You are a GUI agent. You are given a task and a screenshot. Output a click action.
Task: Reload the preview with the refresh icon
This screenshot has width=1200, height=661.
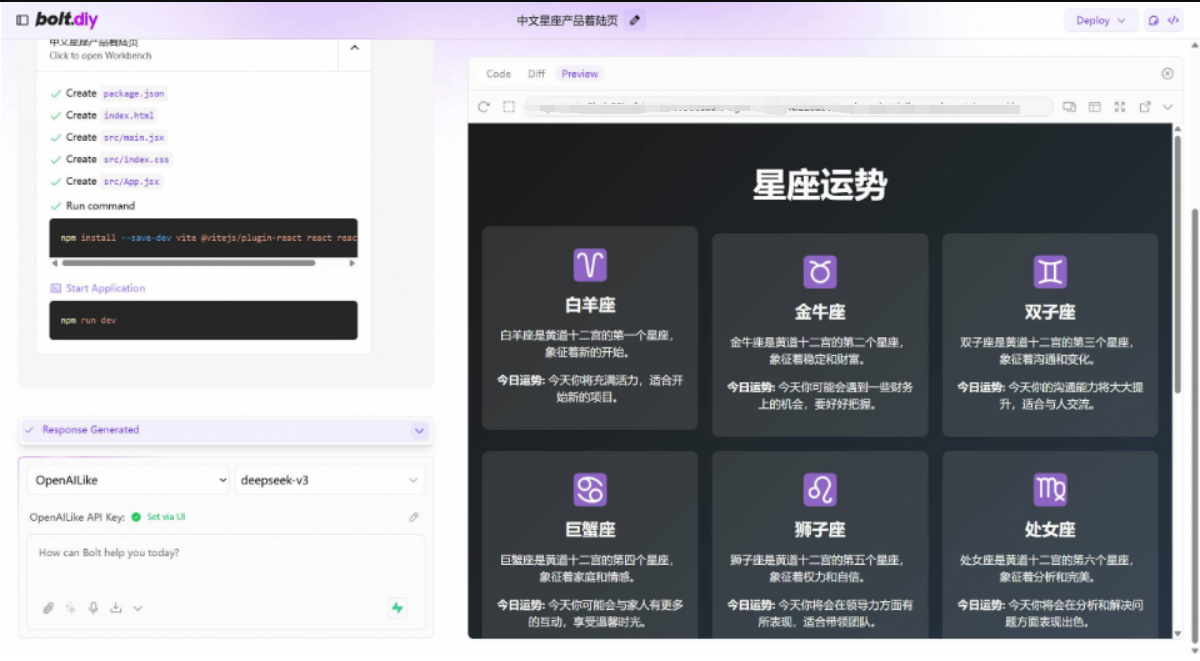484,107
